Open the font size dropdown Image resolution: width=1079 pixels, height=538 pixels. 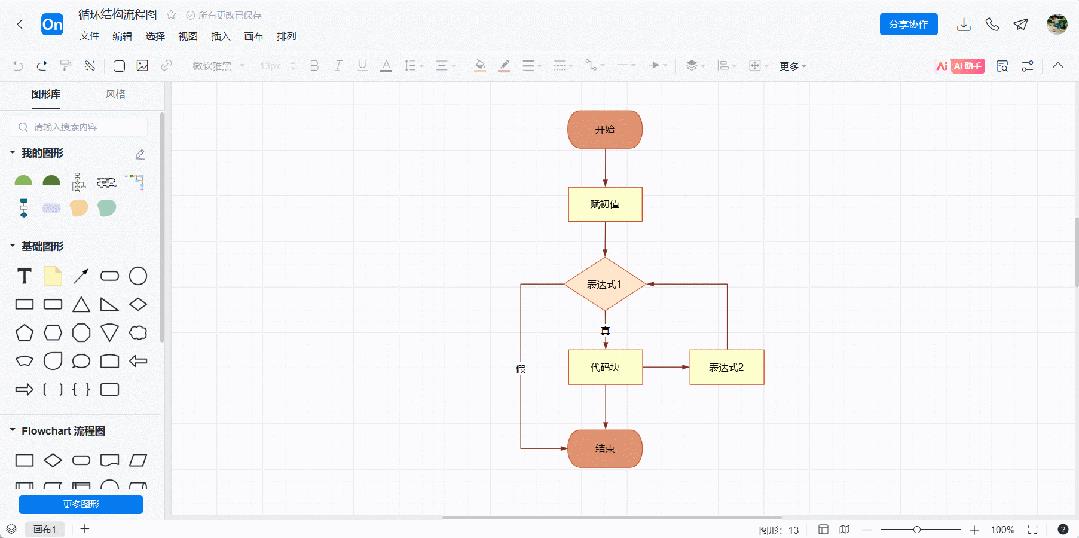(x=277, y=66)
